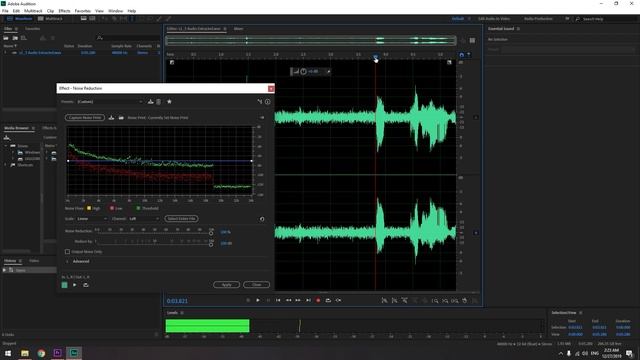The width and height of the screenshot is (640, 360).
Task: Open the Edit menu
Action: (16, 11)
